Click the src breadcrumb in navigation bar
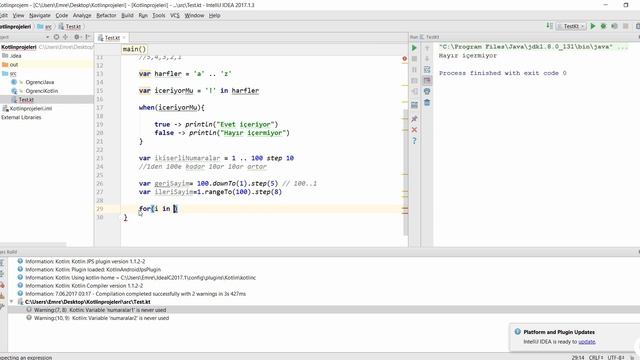Image resolution: width=640 pixels, height=360 pixels. [x=44, y=27]
